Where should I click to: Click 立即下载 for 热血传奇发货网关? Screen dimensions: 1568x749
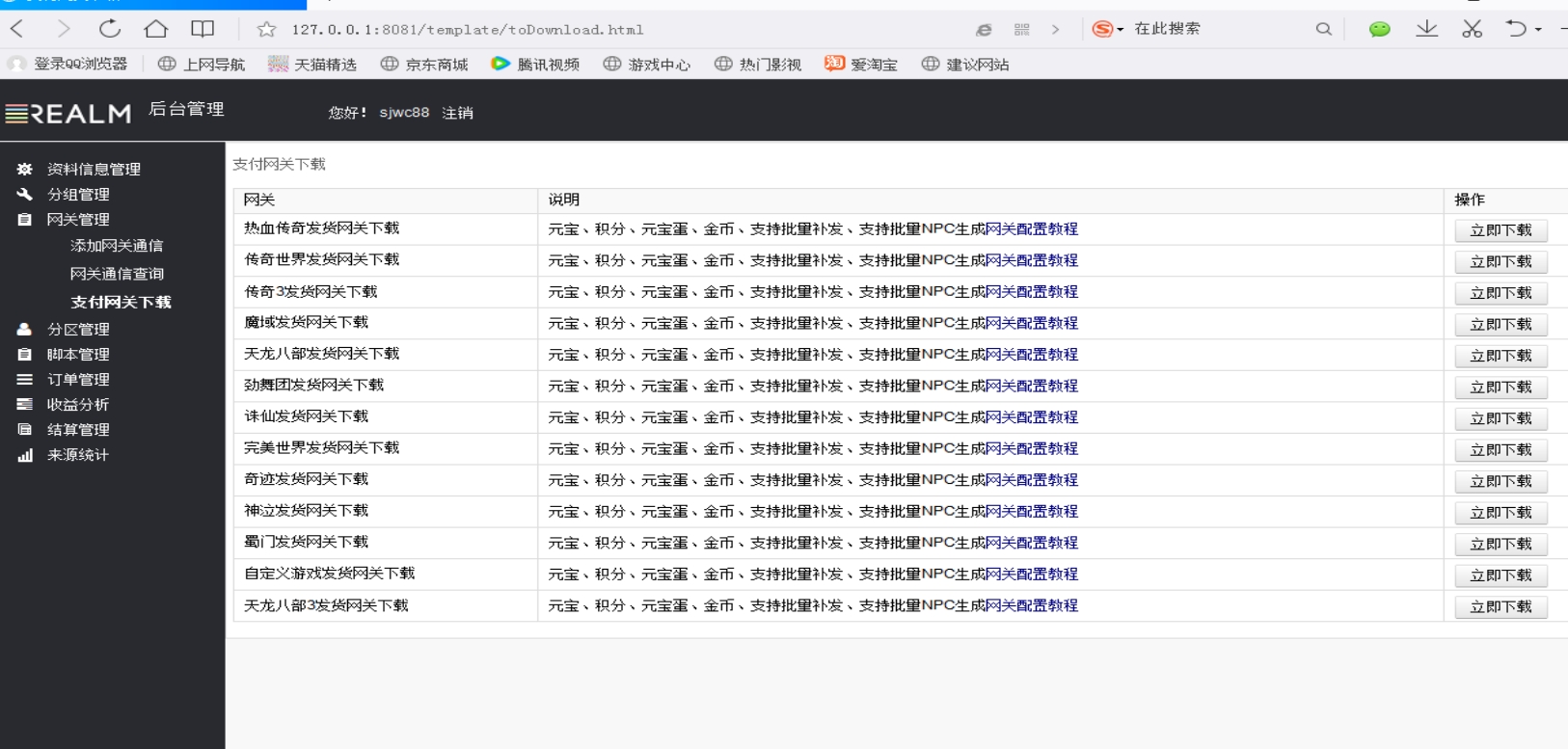tap(1500, 230)
